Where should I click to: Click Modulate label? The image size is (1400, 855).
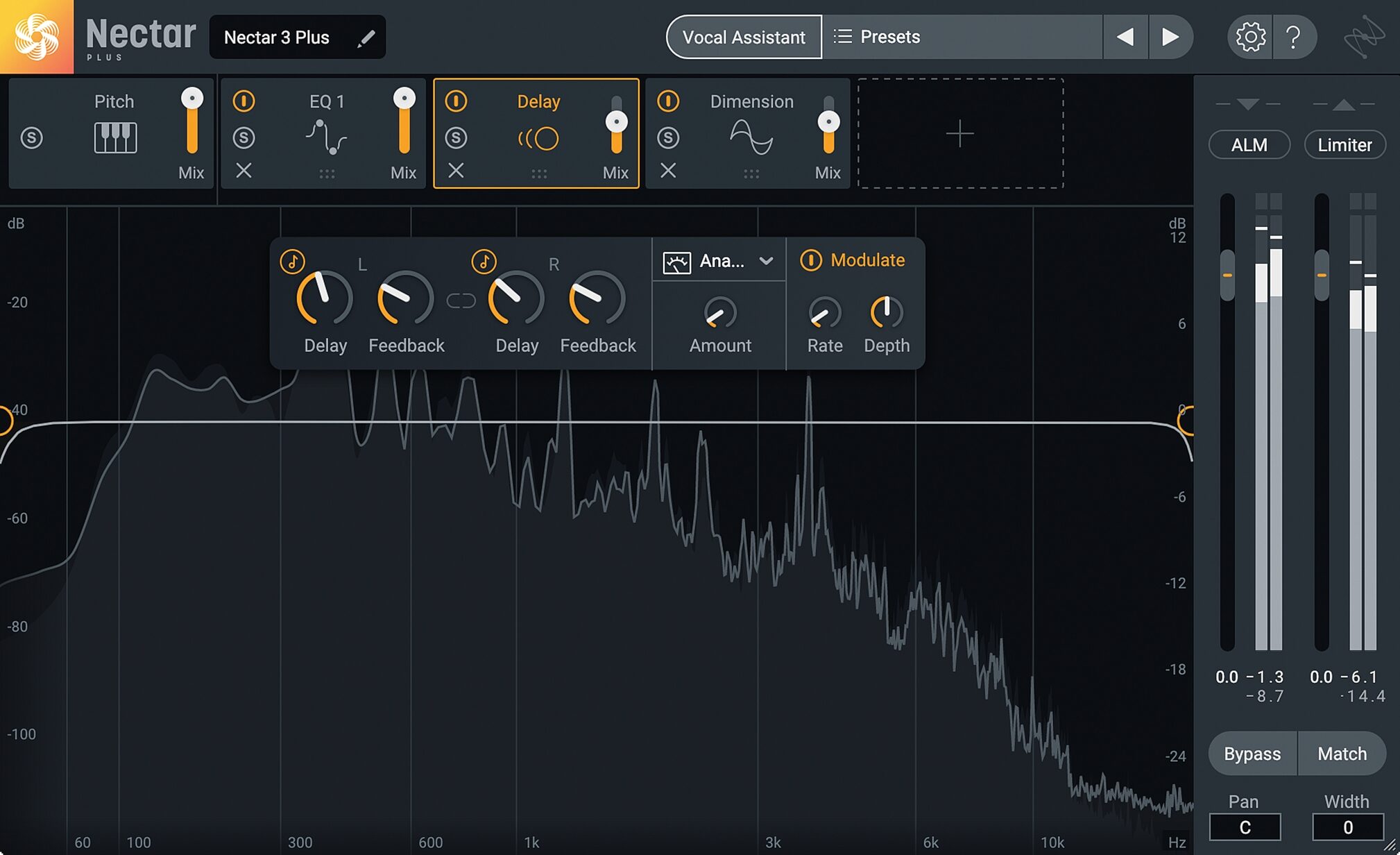click(x=868, y=260)
